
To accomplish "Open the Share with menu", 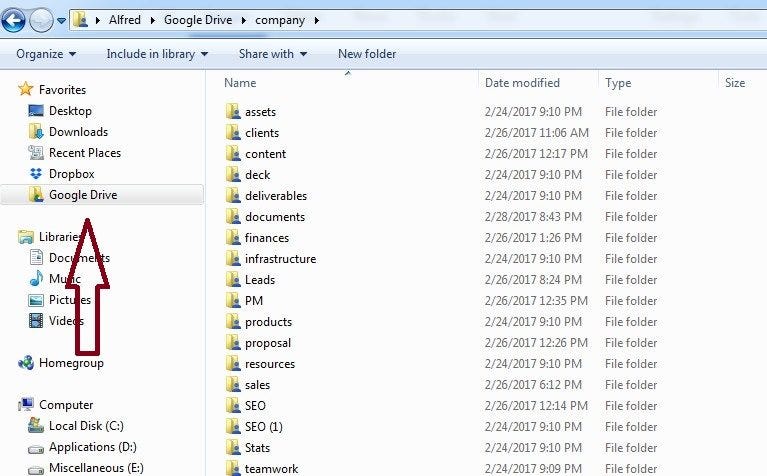I will click(x=273, y=54).
